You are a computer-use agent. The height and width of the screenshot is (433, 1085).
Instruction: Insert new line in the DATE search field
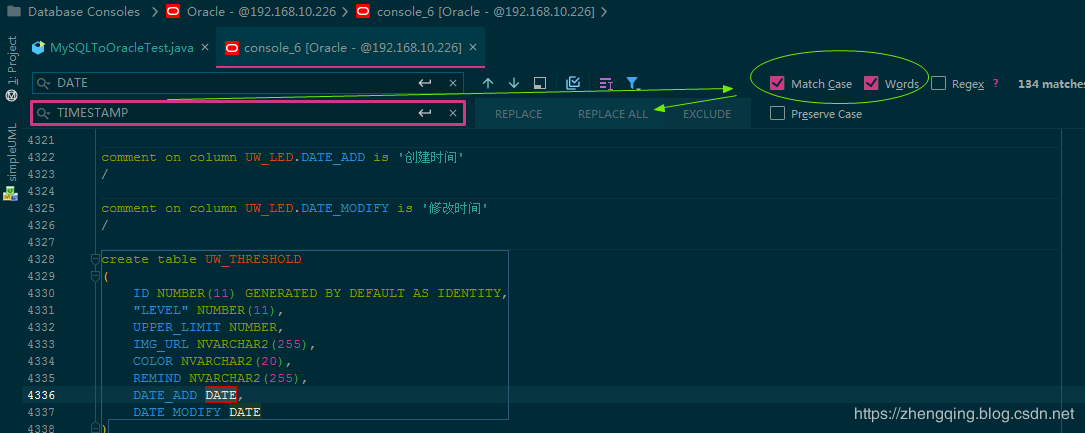pos(425,83)
